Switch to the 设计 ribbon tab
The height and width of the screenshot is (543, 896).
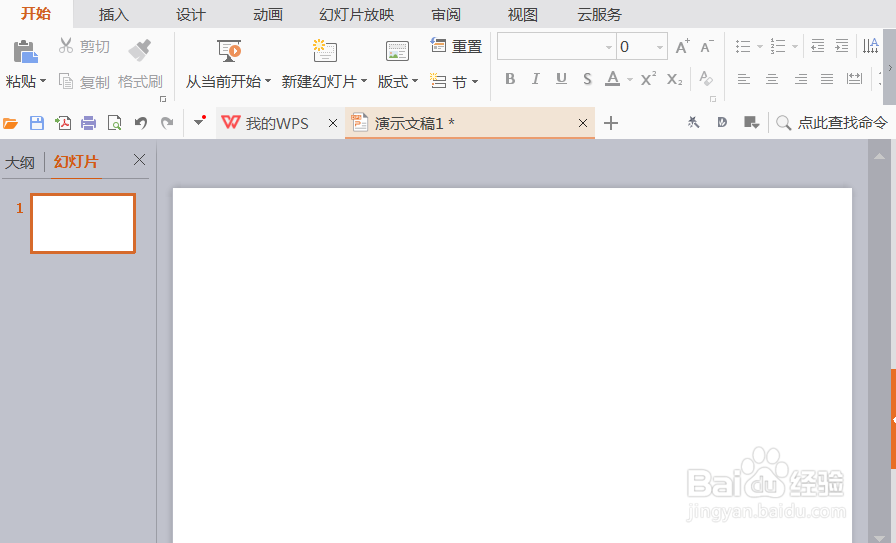(x=191, y=14)
